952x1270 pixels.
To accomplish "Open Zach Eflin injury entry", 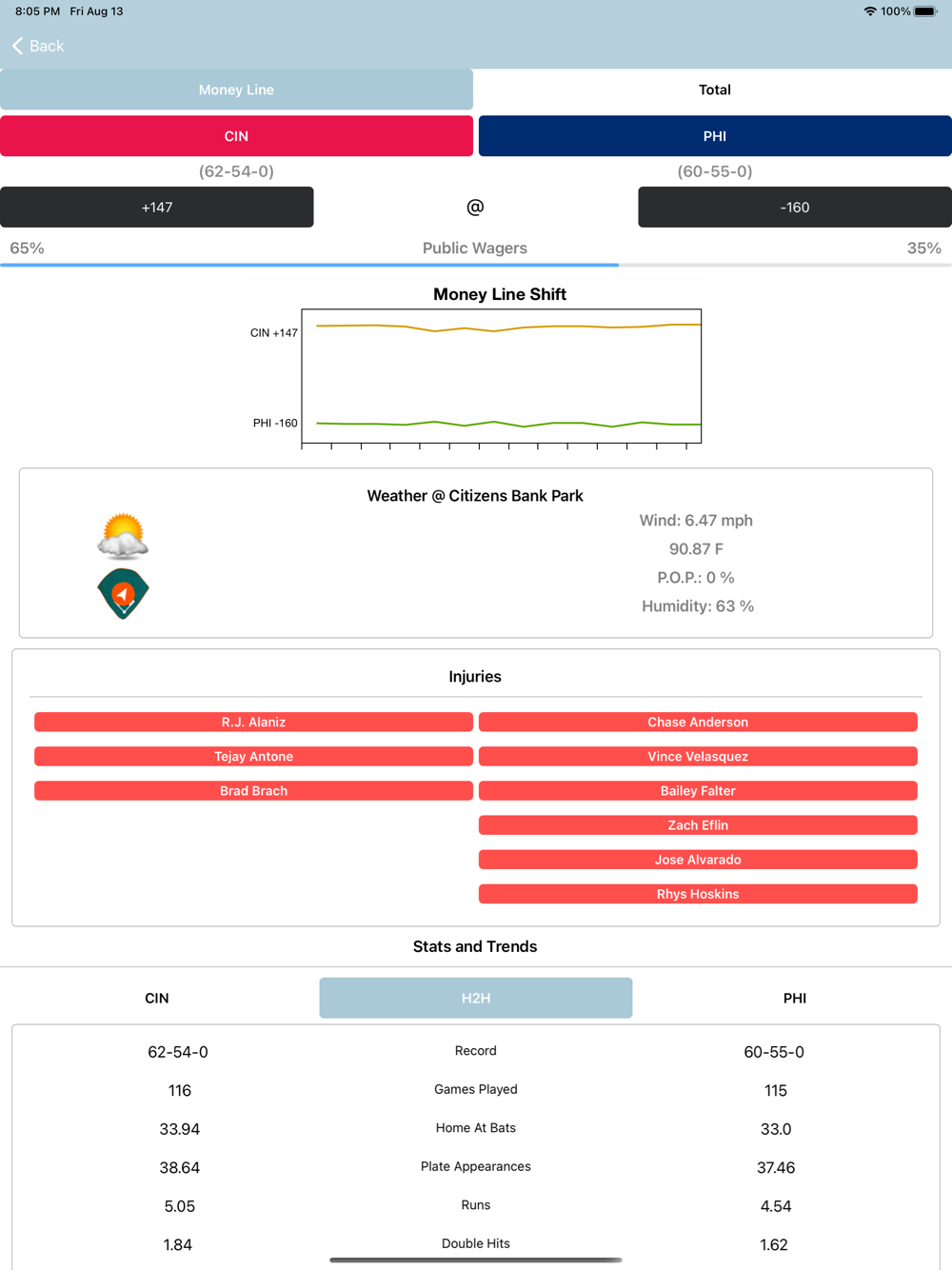I will pos(698,824).
